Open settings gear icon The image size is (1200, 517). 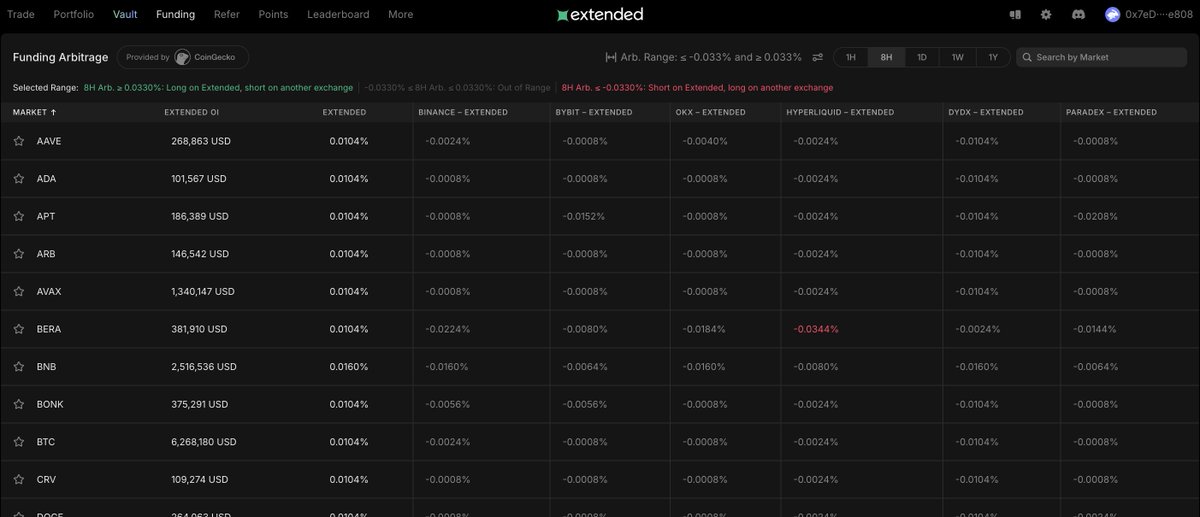coord(1046,15)
